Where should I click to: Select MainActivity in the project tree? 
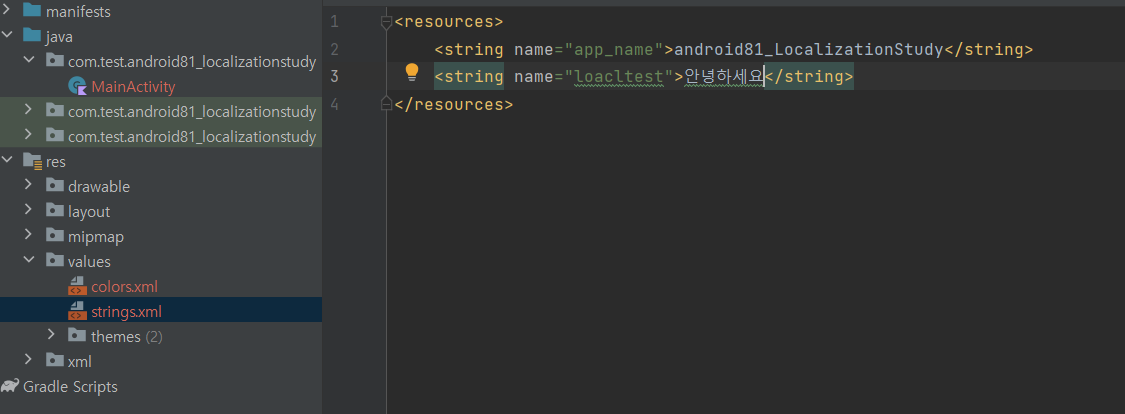click(133, 88)
